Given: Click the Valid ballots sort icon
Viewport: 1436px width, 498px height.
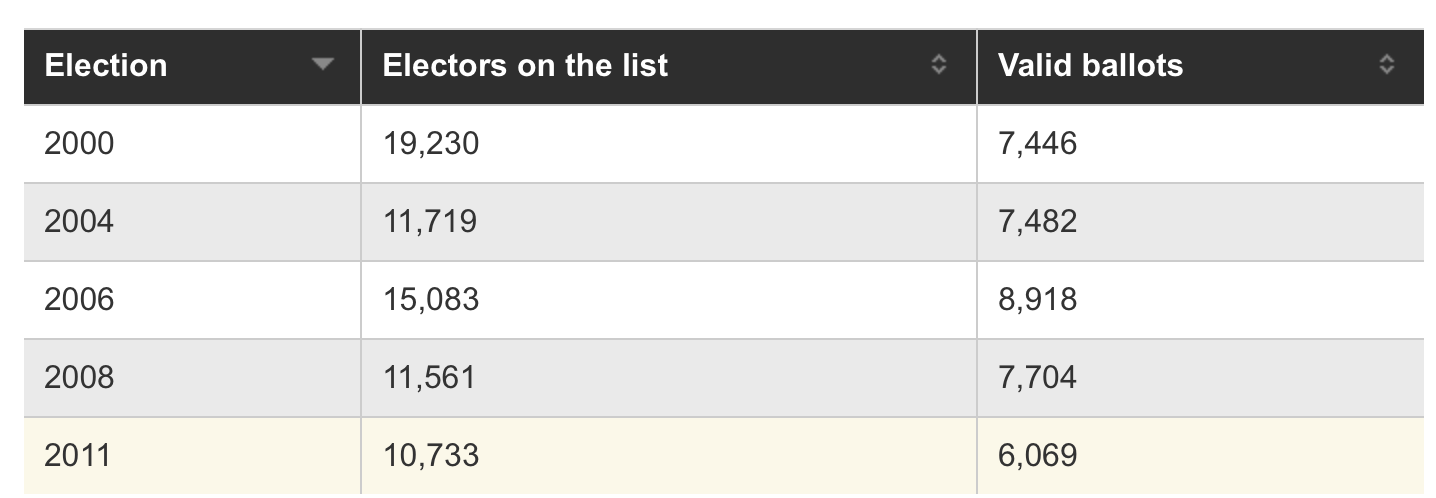Looking at the screenshot, I should tap(1386, 66).
